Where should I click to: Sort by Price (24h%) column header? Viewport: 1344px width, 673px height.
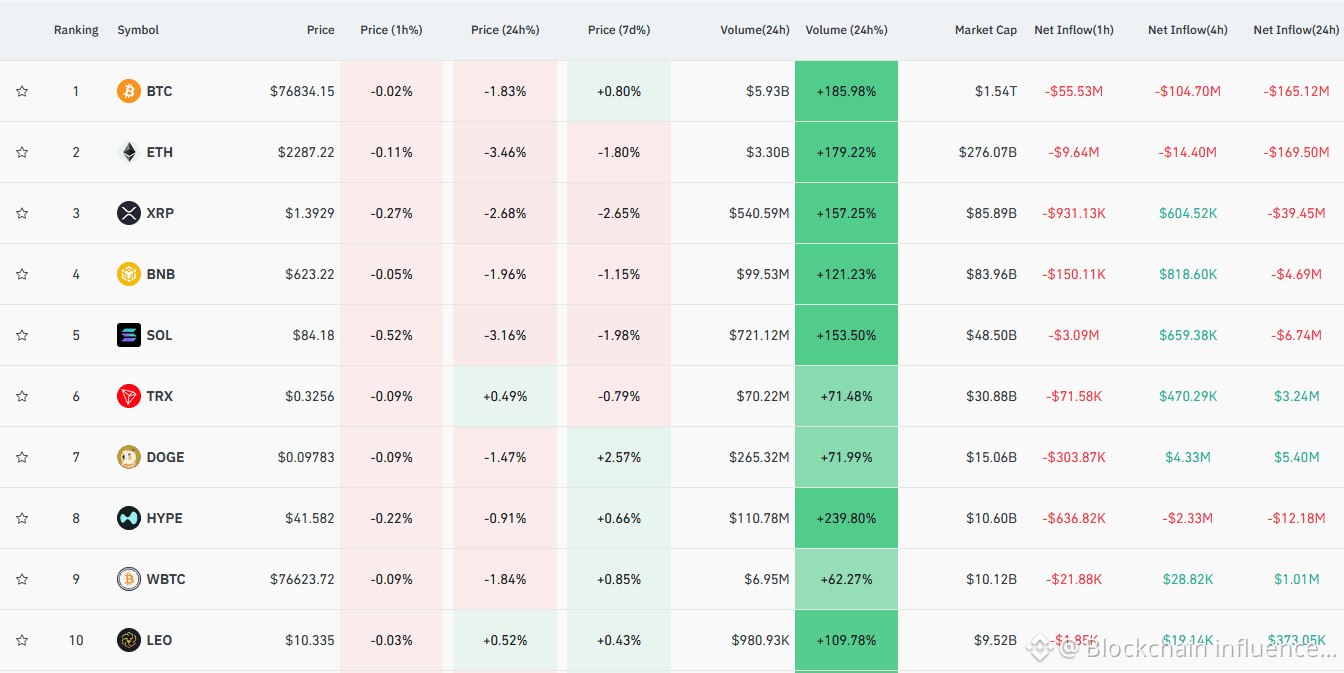505,30
